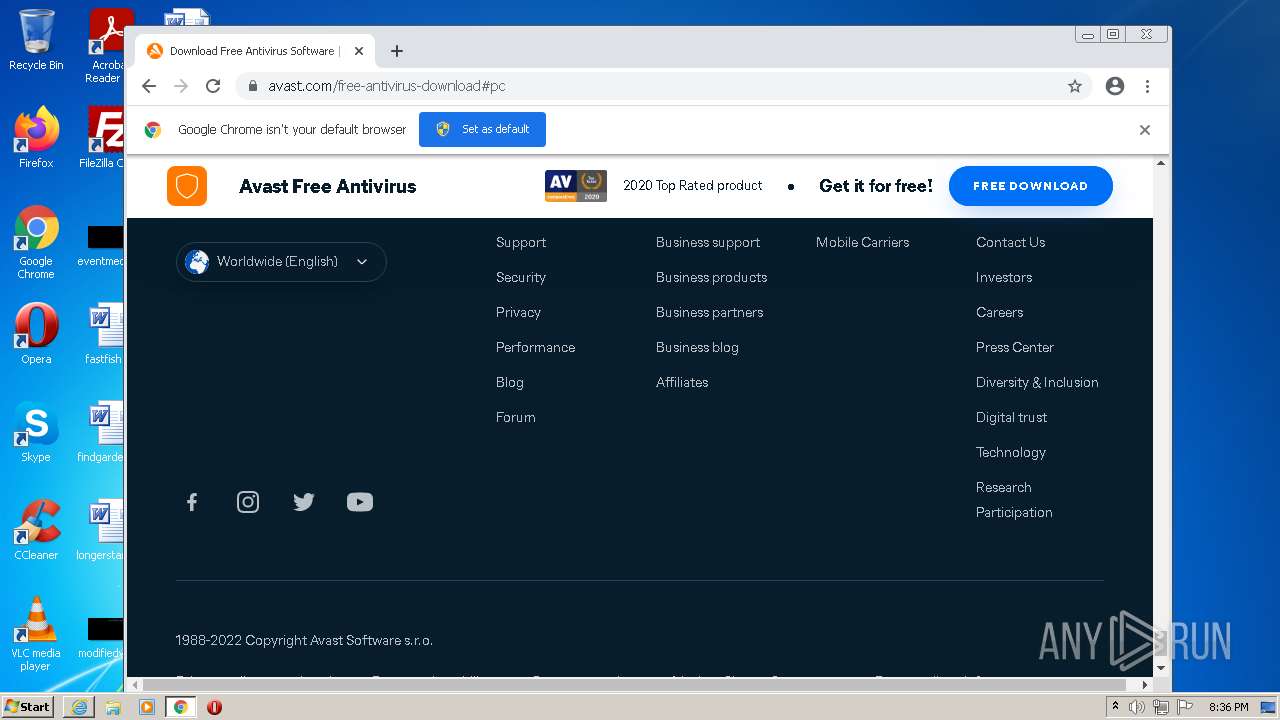Image resolution: width=1280 pixels, height=720 pixels.
Task: Click Set as default button
Action: [x=482, y=130]
